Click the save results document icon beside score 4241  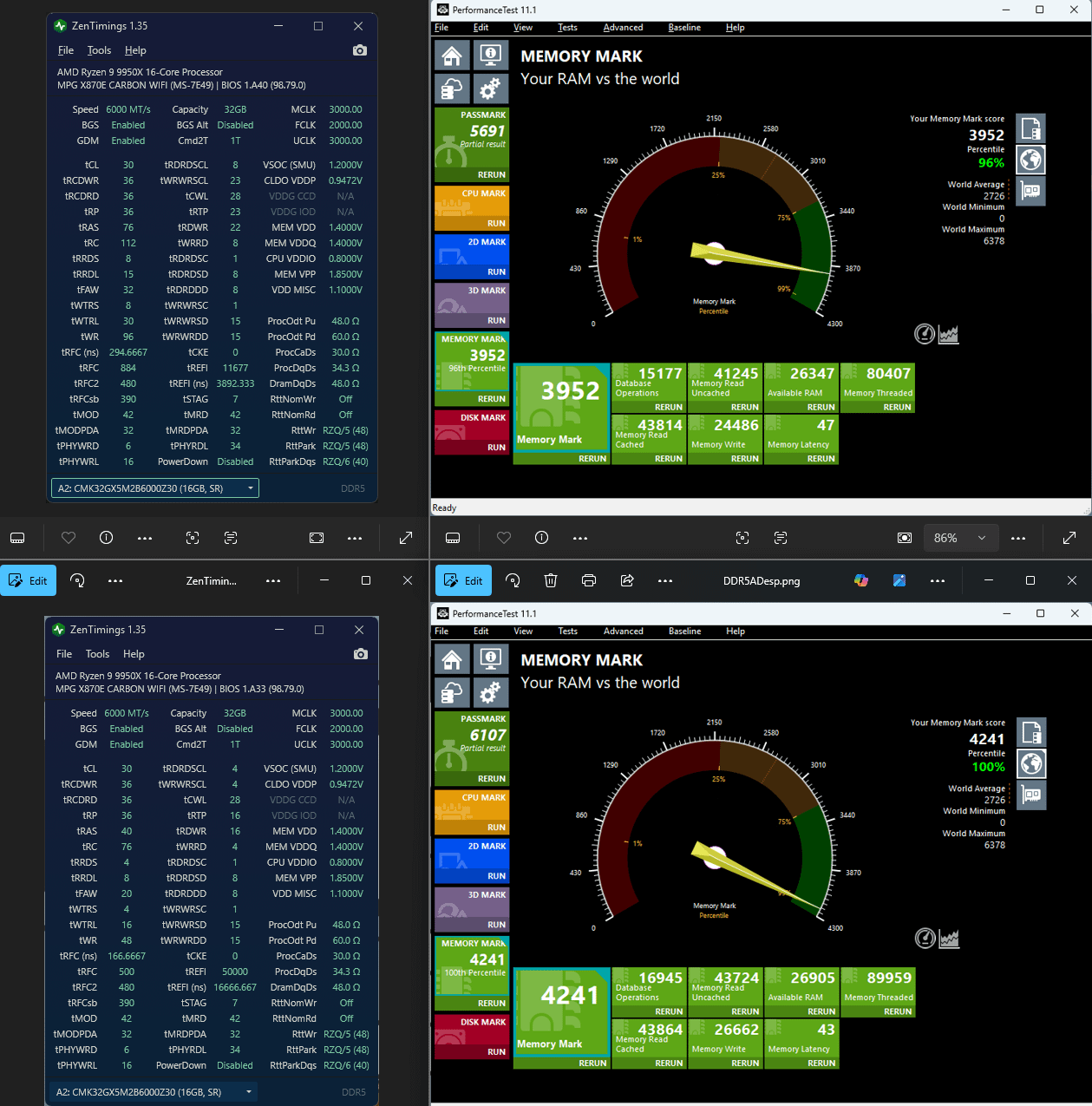tap(1031, 733)
